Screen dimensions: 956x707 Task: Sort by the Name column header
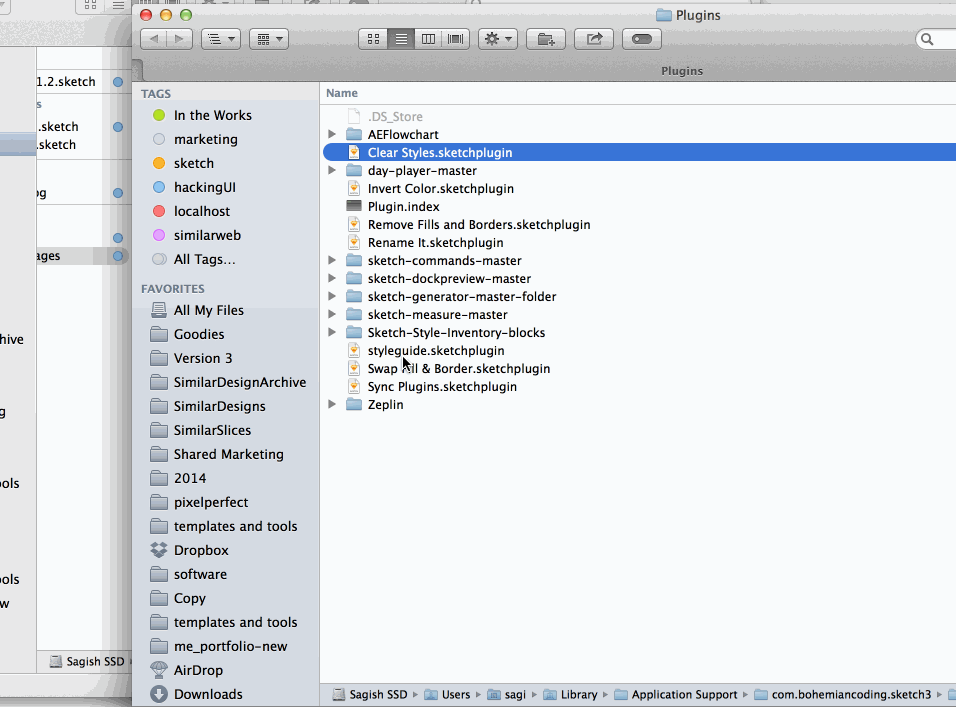click(342, 93)
